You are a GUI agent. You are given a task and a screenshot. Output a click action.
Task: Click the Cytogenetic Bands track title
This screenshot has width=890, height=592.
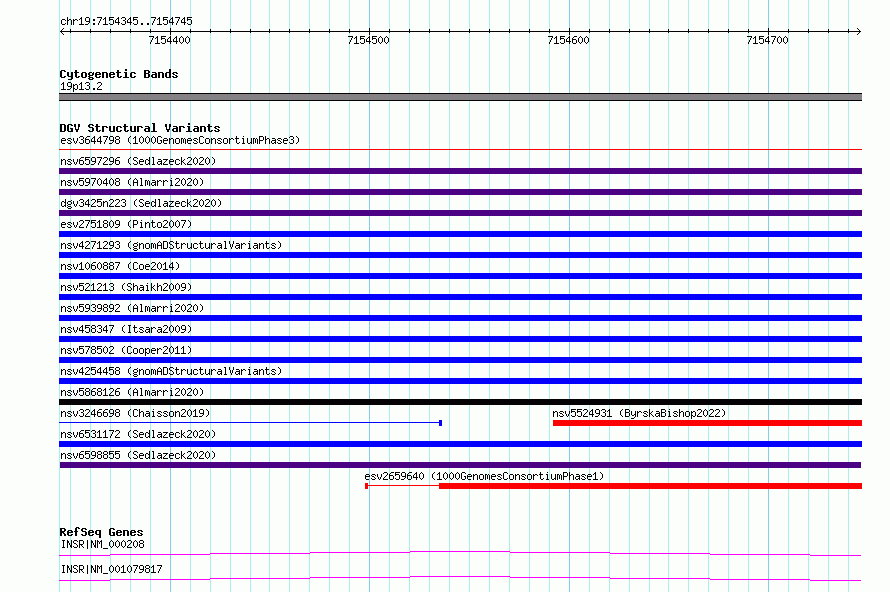pyautogui.click(x=119, y=74)
